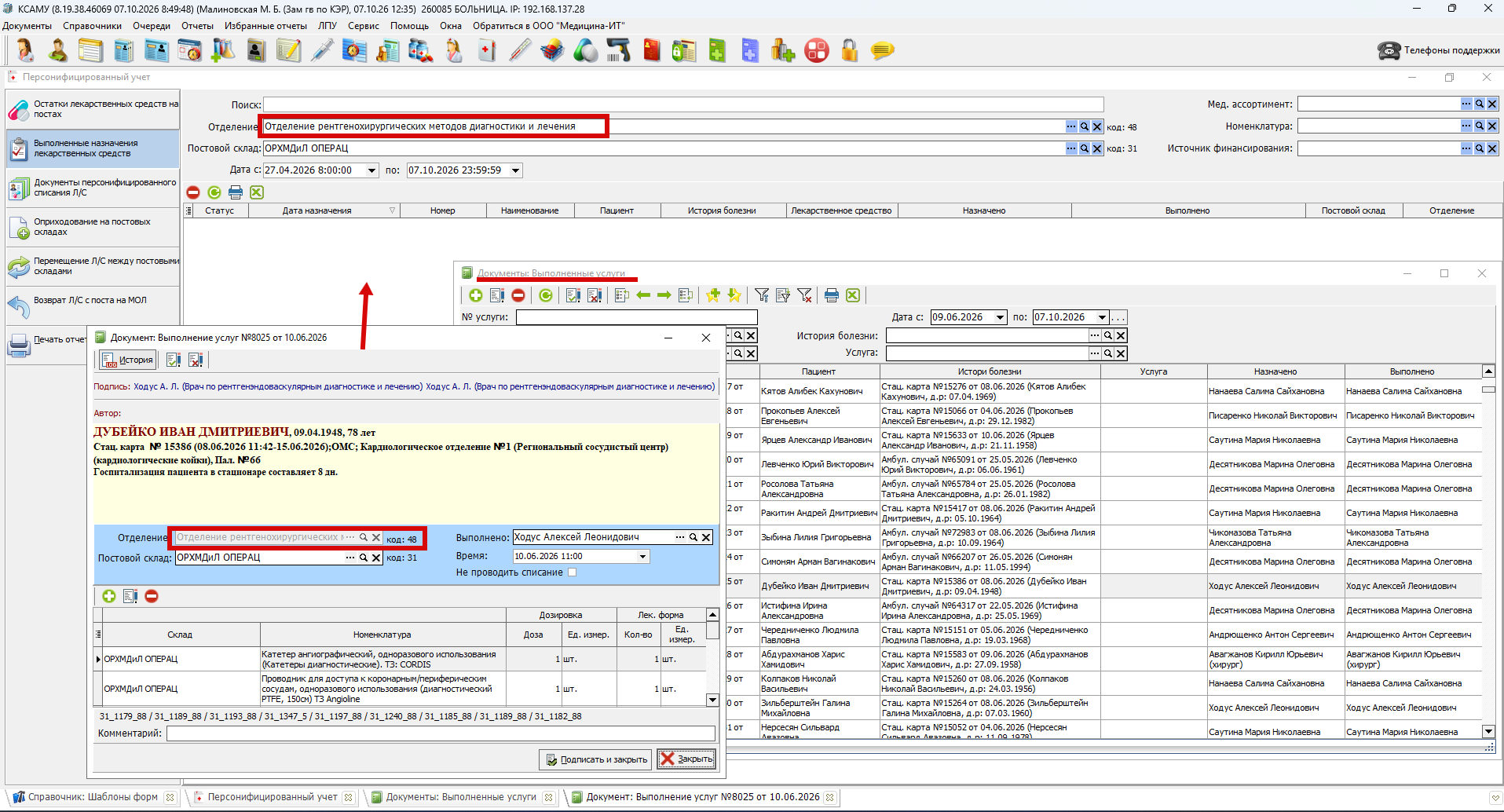Image resolution: width=1504 pixels, height=812 pixels.
Task: Open the Отчеты menu
Action: pyautogui.click(x=197, y=26)
